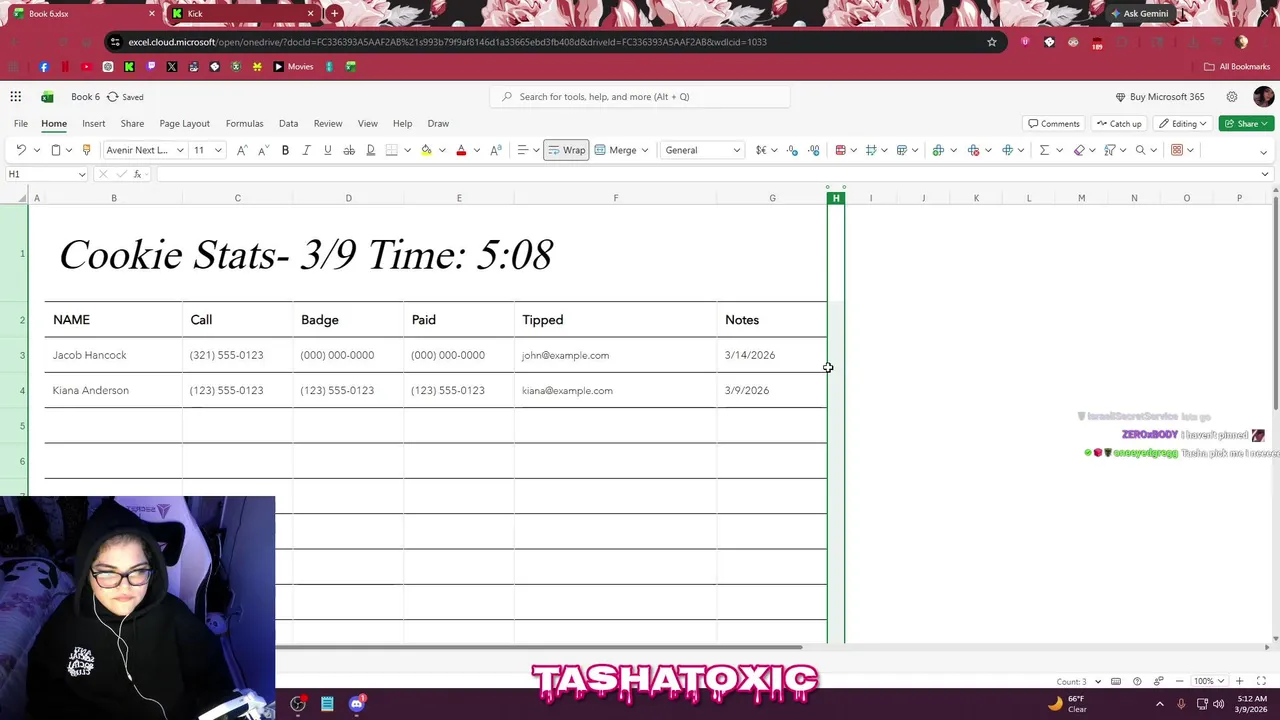Open the cell styles Aa icon

click(496, 150)
